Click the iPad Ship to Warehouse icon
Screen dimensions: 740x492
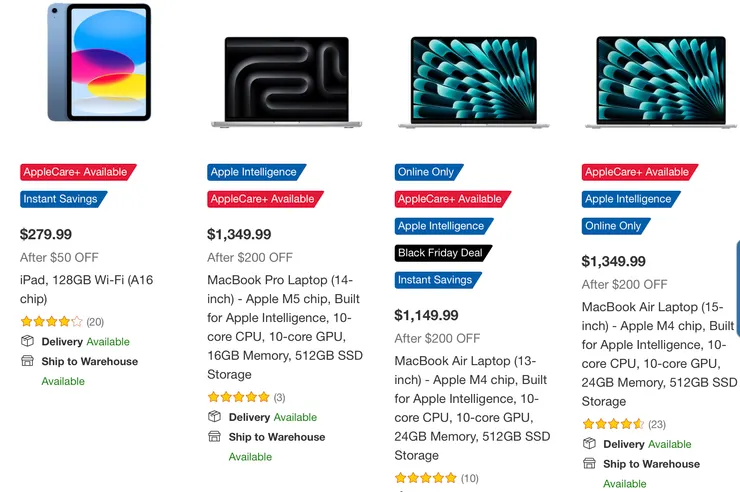tap(28, 361)
